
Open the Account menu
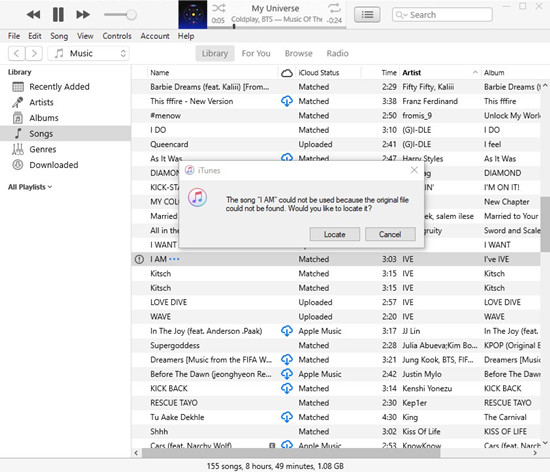(x=155, y=36)
